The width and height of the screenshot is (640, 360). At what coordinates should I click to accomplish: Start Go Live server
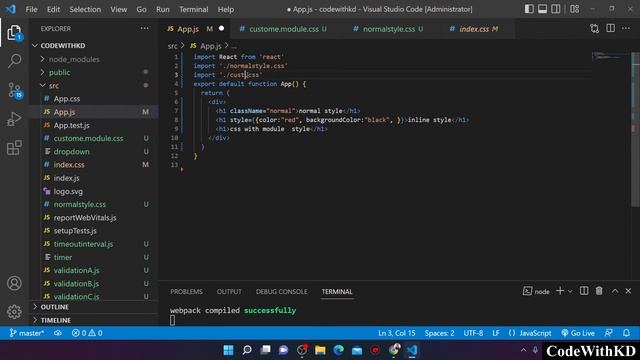coord(578,333)
